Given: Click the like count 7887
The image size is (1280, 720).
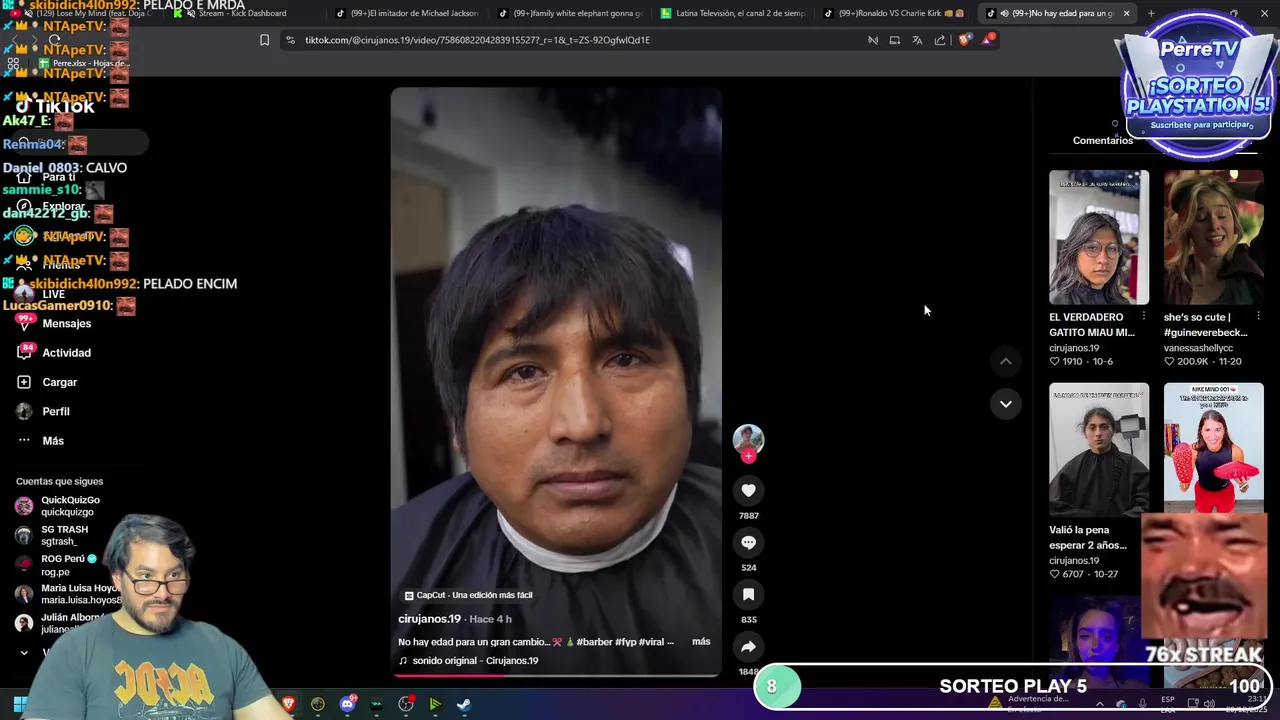Looking at the screenshot, I should (748, 516).
